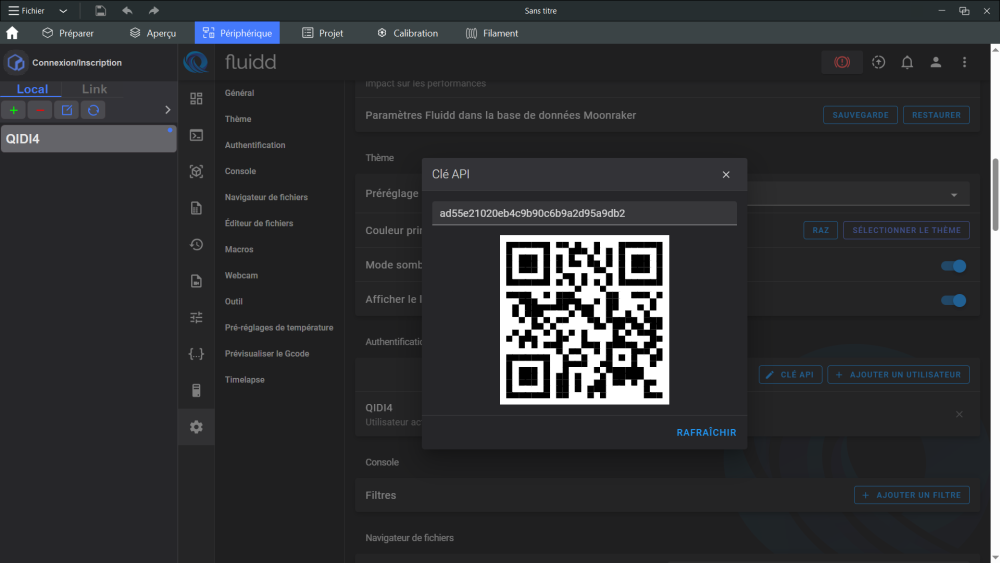The width and height of the screenshot is (1000, 563).
Task: Click the RAFRAÎCHIR button
Action: point(706,433)
